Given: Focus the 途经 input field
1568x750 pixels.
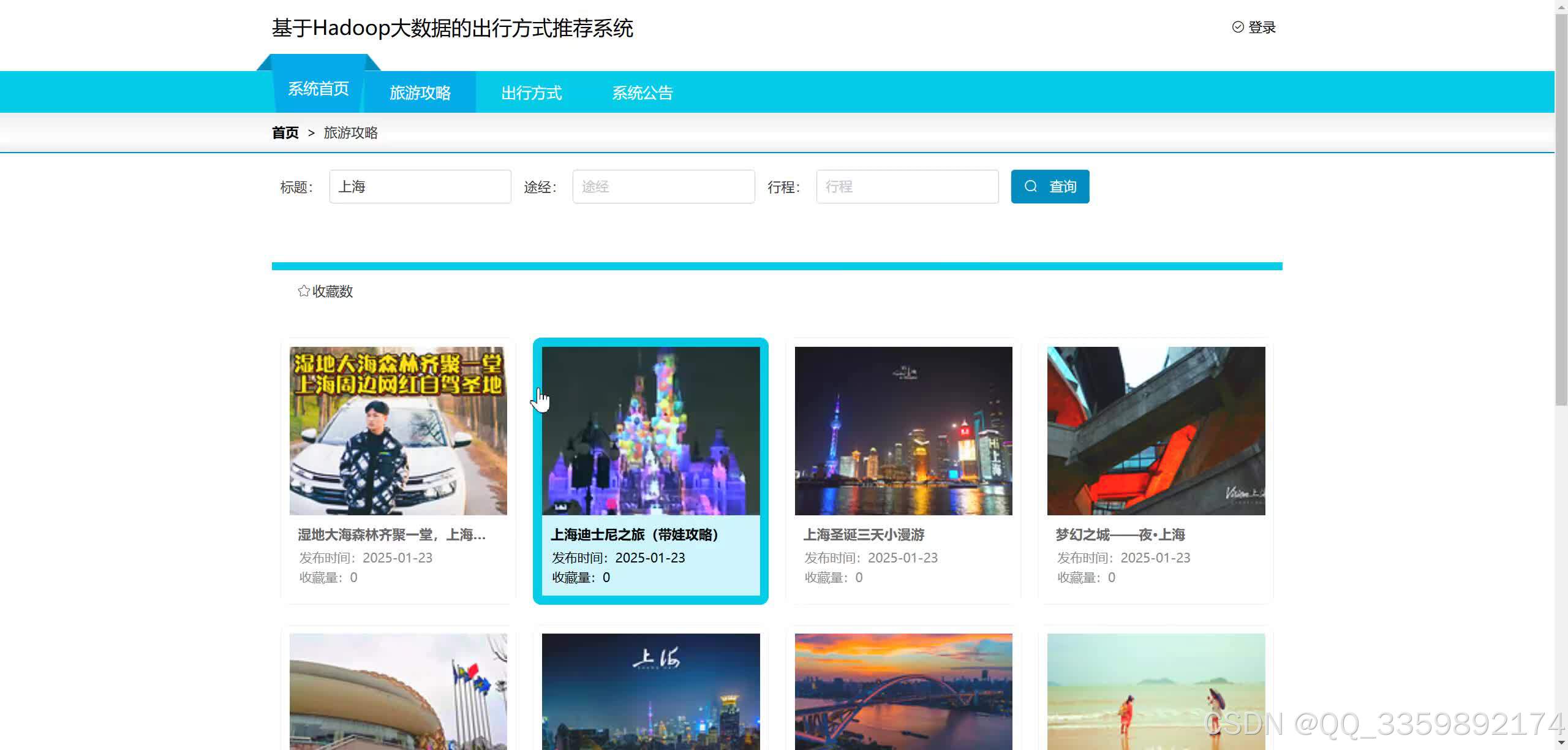Looking at the screenshot, I should click(x=664, y=186).
